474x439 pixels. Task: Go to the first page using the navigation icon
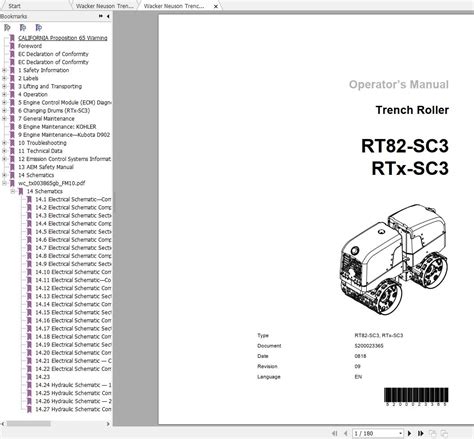pos(334,433)
